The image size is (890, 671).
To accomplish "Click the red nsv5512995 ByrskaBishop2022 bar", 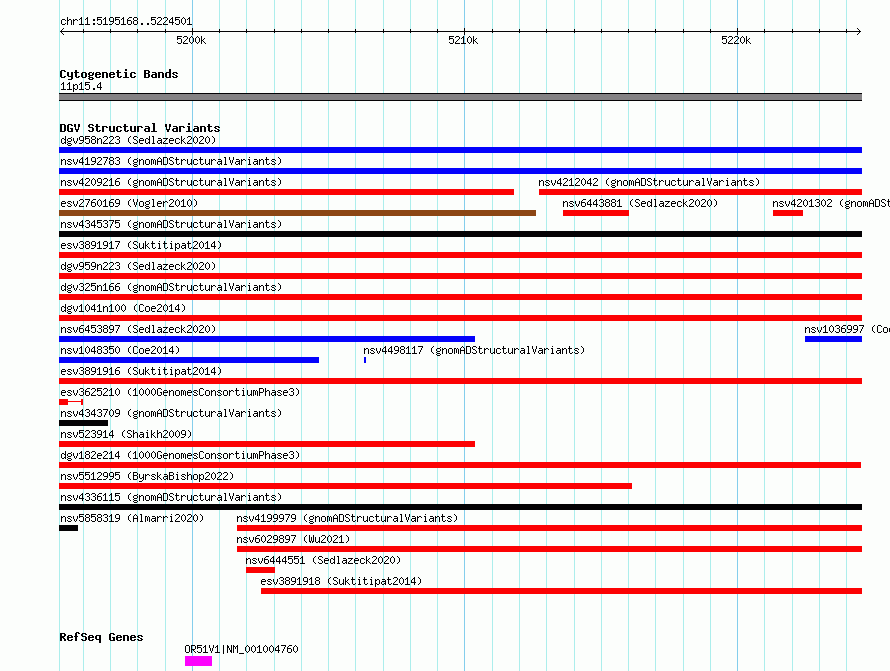I will coord(345,486).
